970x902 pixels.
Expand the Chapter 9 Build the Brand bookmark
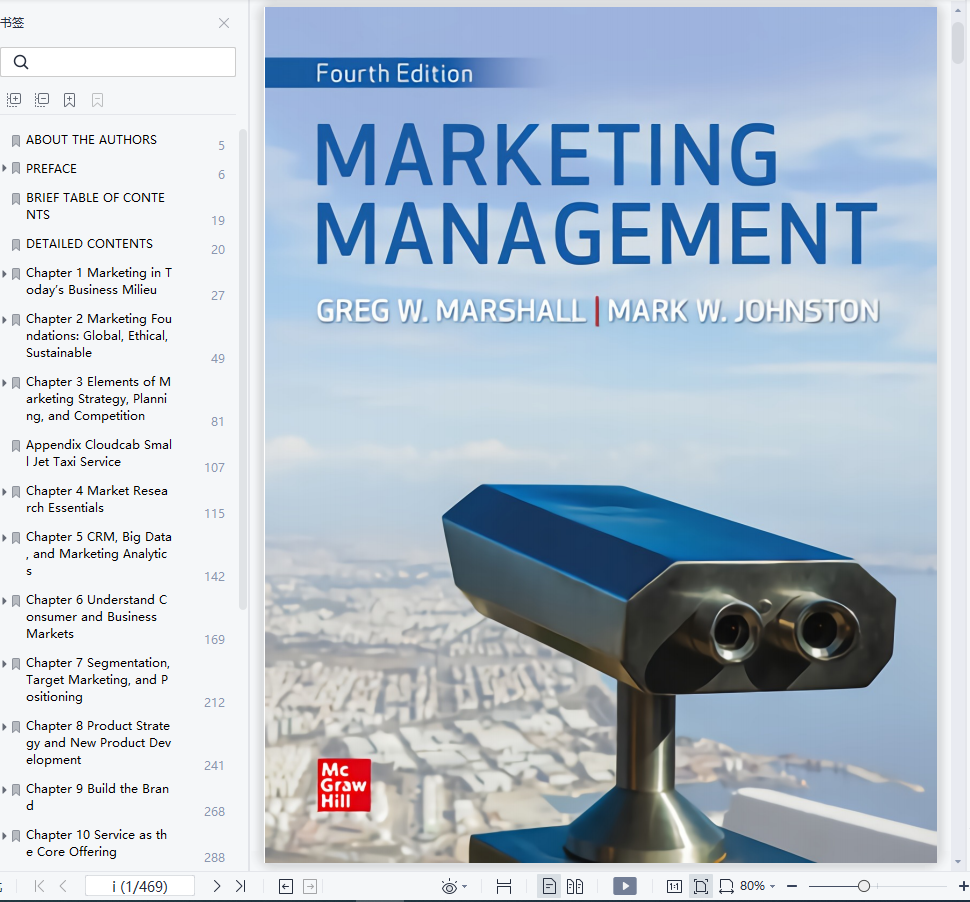coord(4,789)
